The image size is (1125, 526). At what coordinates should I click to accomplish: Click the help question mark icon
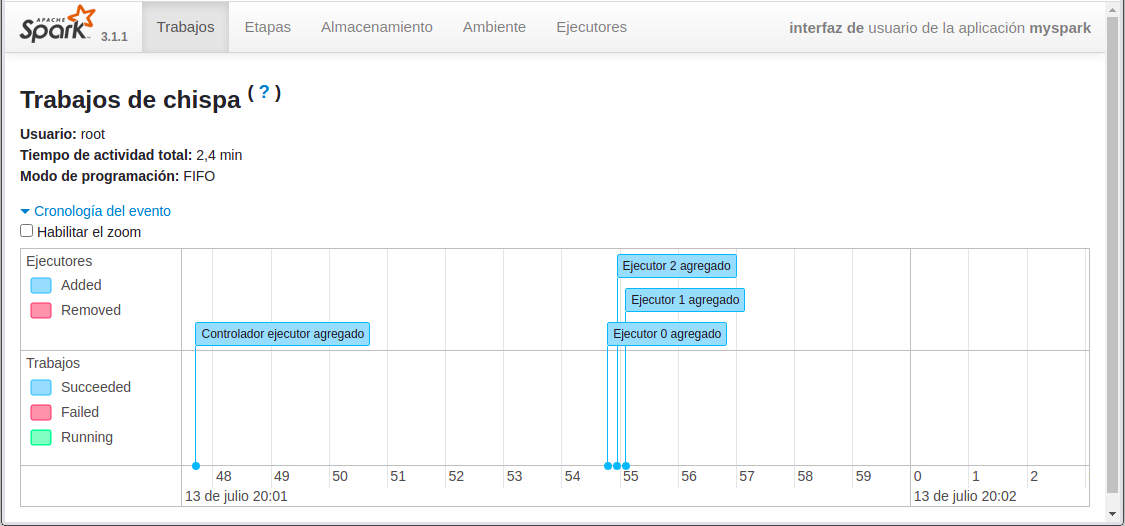264,93
